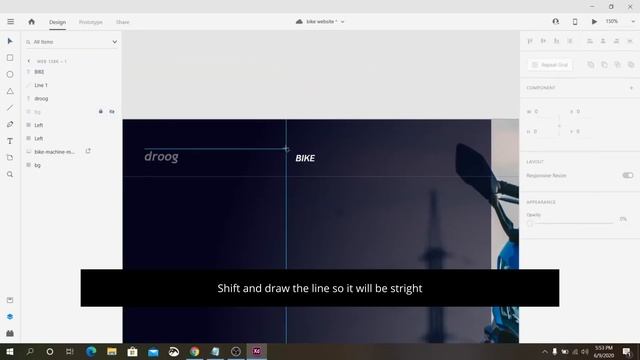Viewport: 640px width, 360px height.
Task: Go back from the artboard layer list
Action: pyautogui.click(x=29, y=61)
